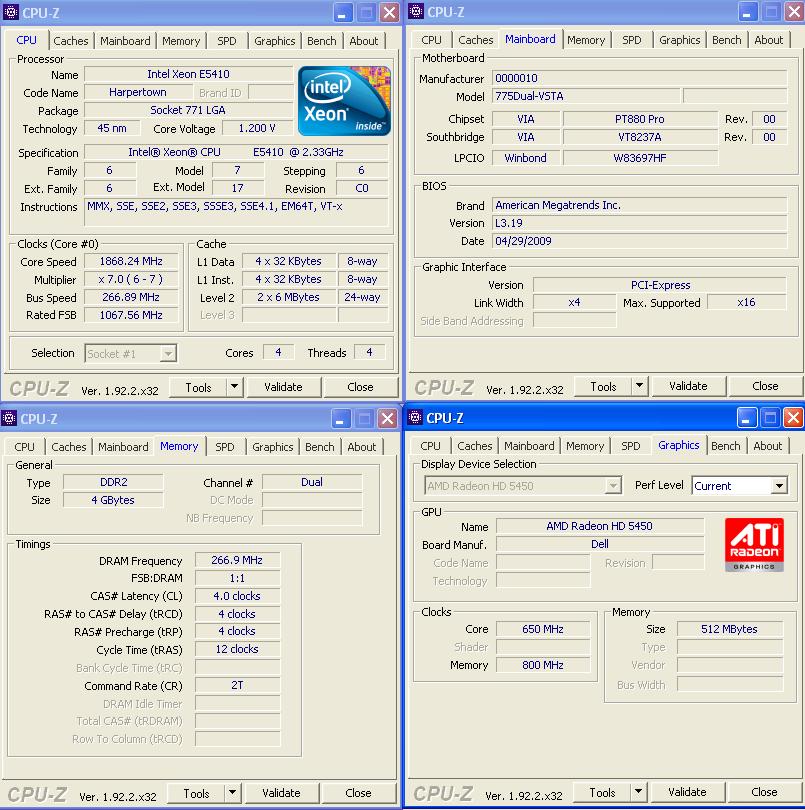The width and height of the screenshot is (805, 810).
Task: Open Graphics tab in Memory window
Action: coord(272,447)
